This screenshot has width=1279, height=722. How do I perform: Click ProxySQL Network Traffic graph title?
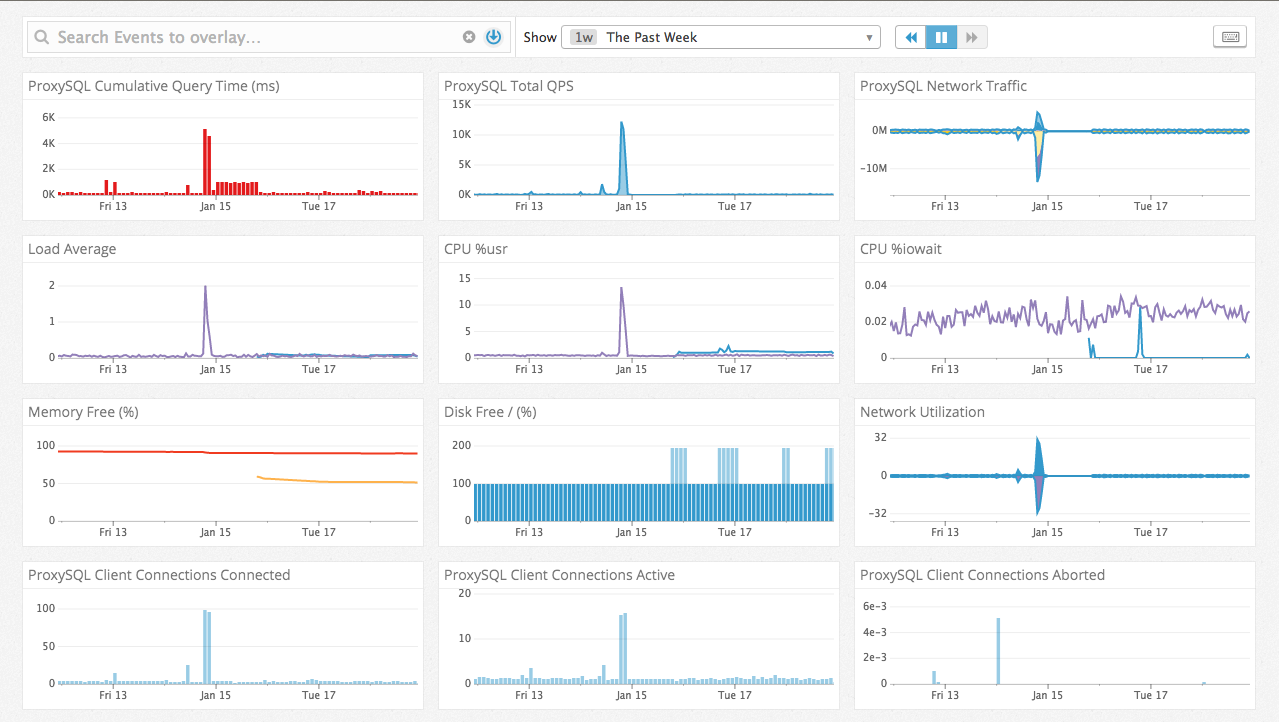click(x=943, y=86)
